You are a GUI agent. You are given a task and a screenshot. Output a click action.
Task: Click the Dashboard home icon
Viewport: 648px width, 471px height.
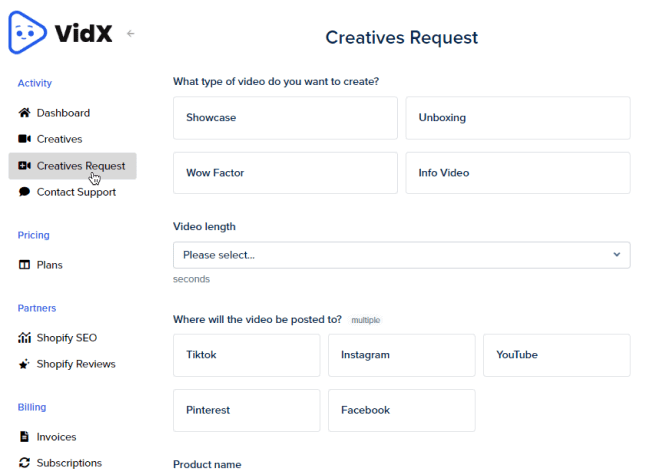tap(25, 113)
